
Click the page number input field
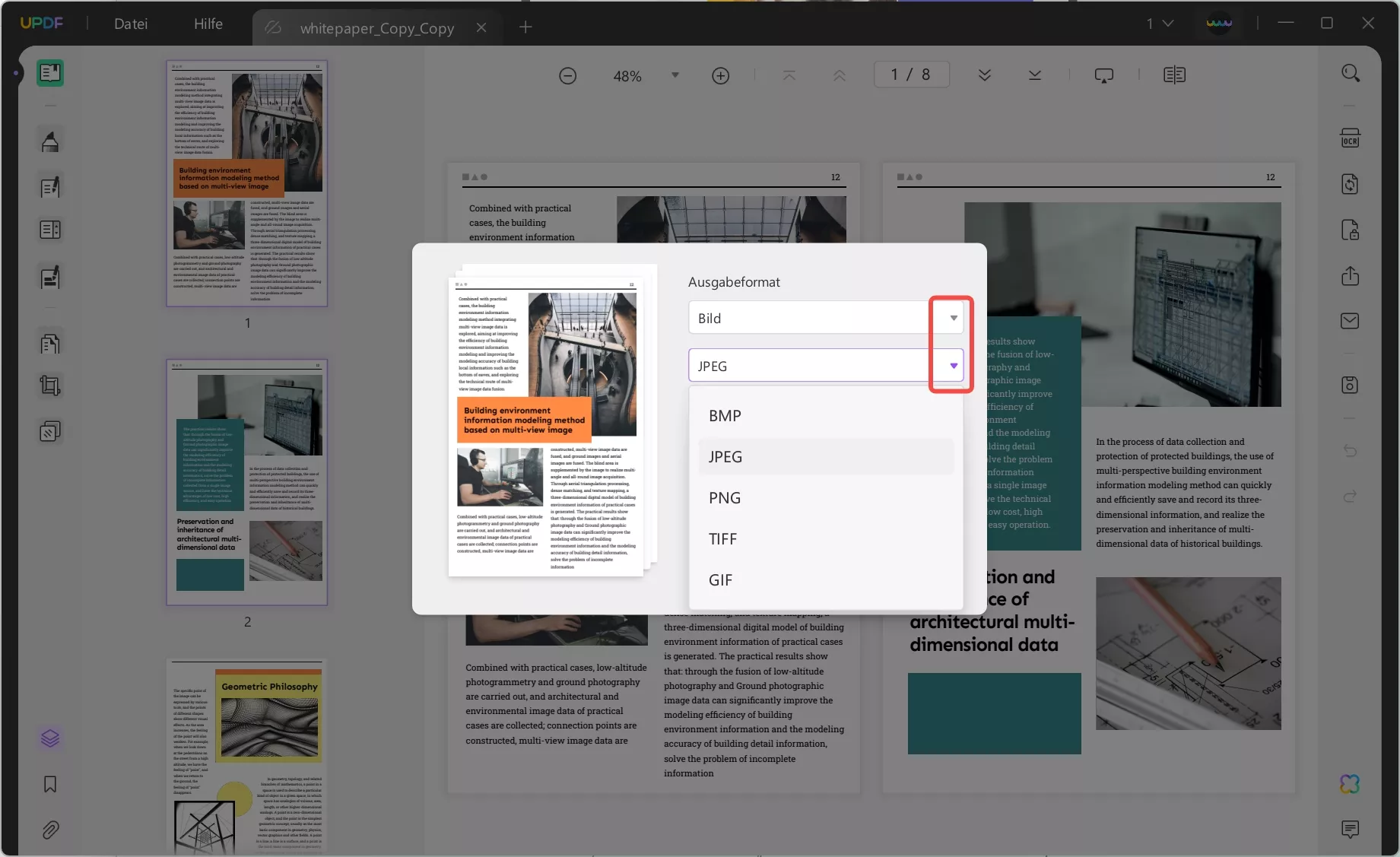911,75
